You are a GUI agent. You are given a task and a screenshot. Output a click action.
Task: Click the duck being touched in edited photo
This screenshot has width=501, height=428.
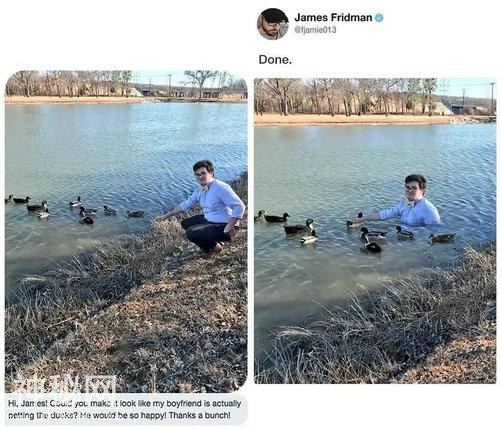click(x=355, y=221)
